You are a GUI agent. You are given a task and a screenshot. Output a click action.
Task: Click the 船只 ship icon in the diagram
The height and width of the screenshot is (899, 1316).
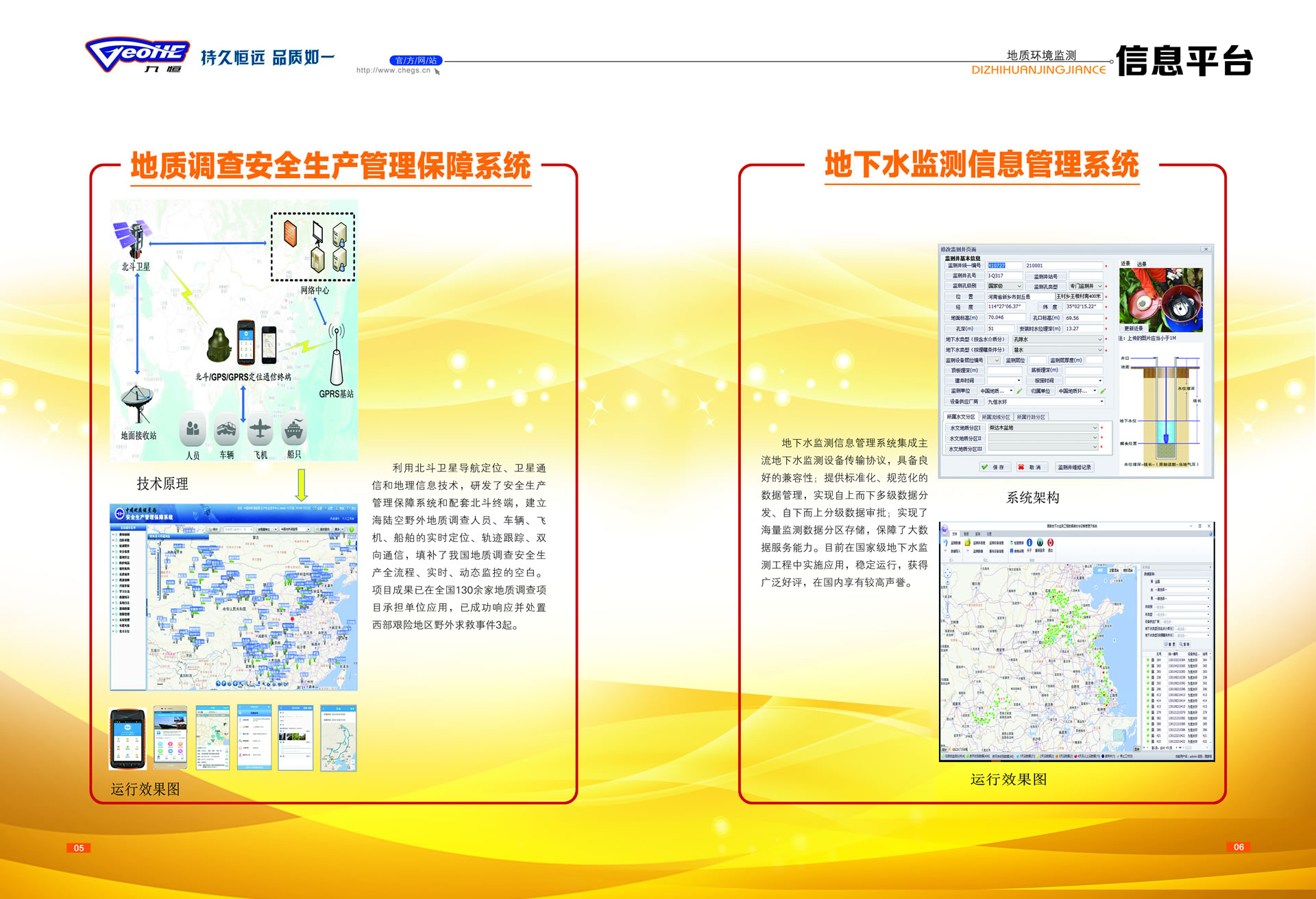click(294, 430)
